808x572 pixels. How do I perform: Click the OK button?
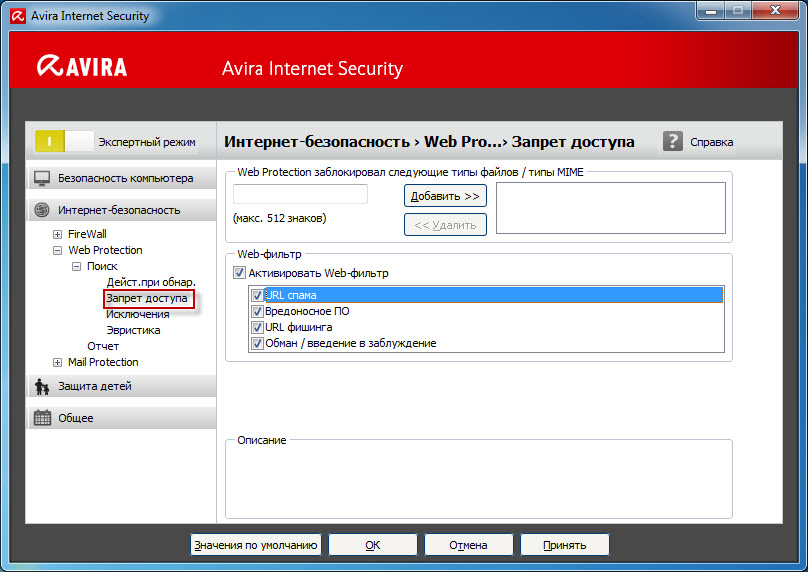pyautogui.click(x=373, y=545)
